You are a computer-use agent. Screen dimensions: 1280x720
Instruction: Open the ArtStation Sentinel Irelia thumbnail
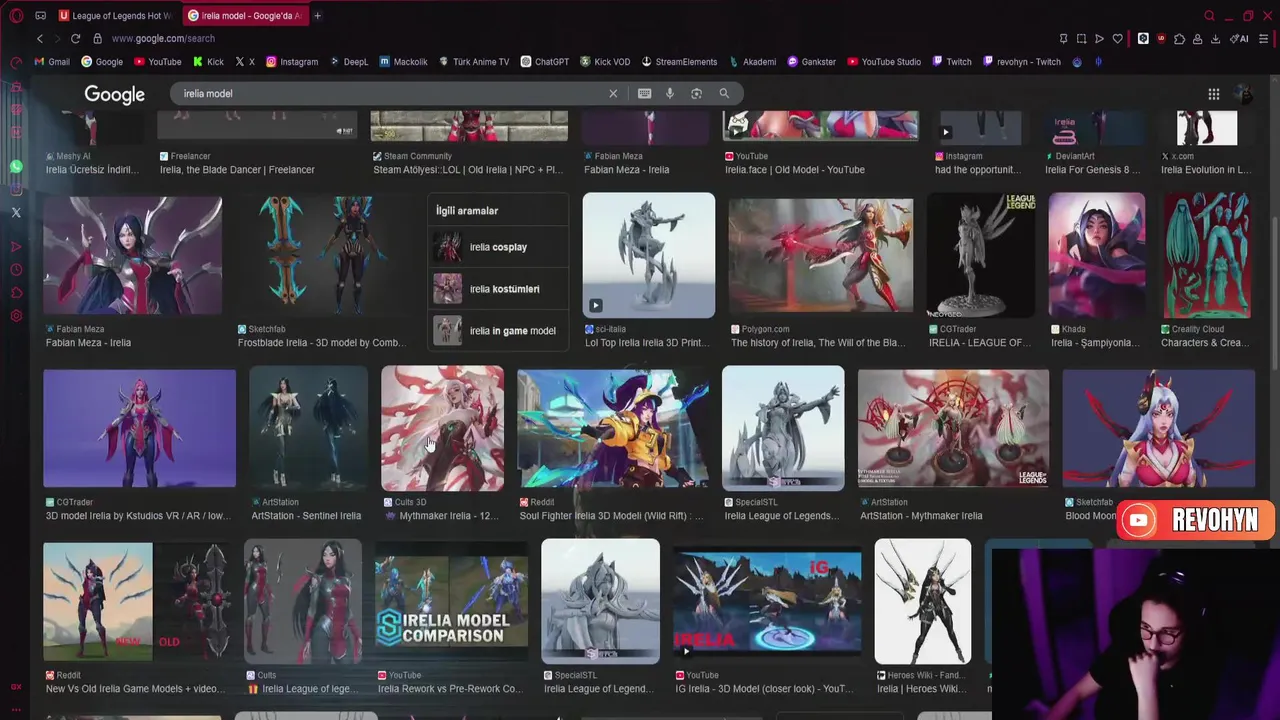[x=308, y=429]
